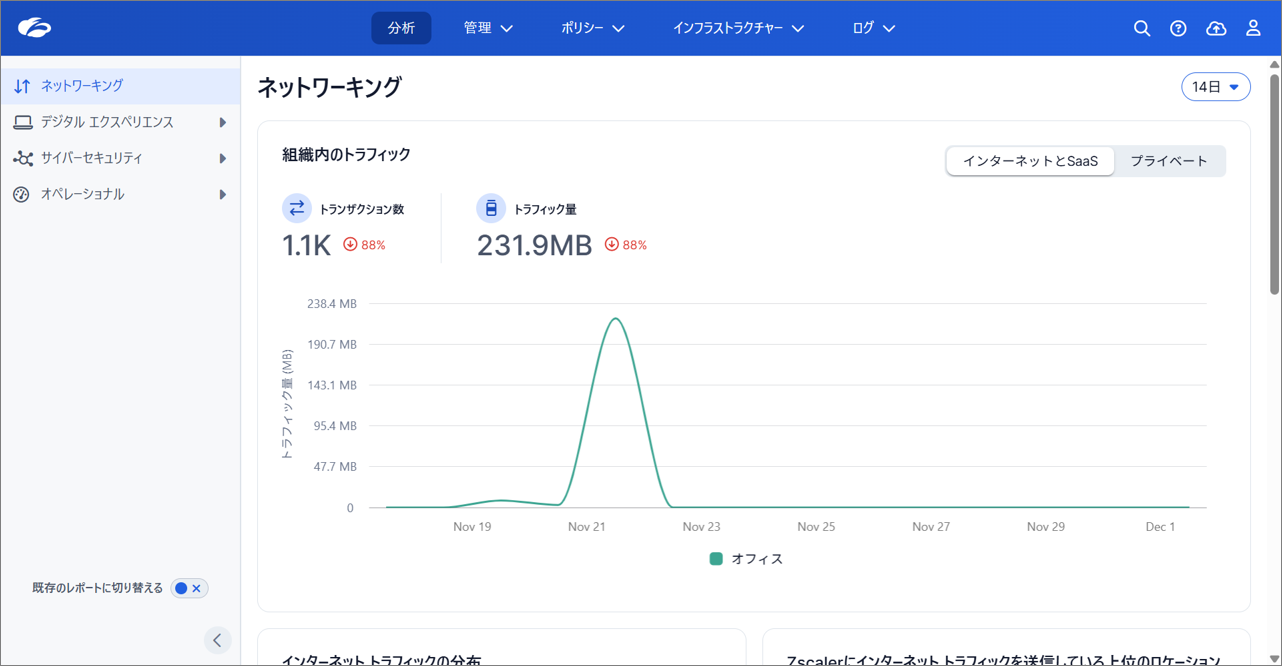Disable the 既存のレポートに切り替える toggle

(x=189, y=588)
